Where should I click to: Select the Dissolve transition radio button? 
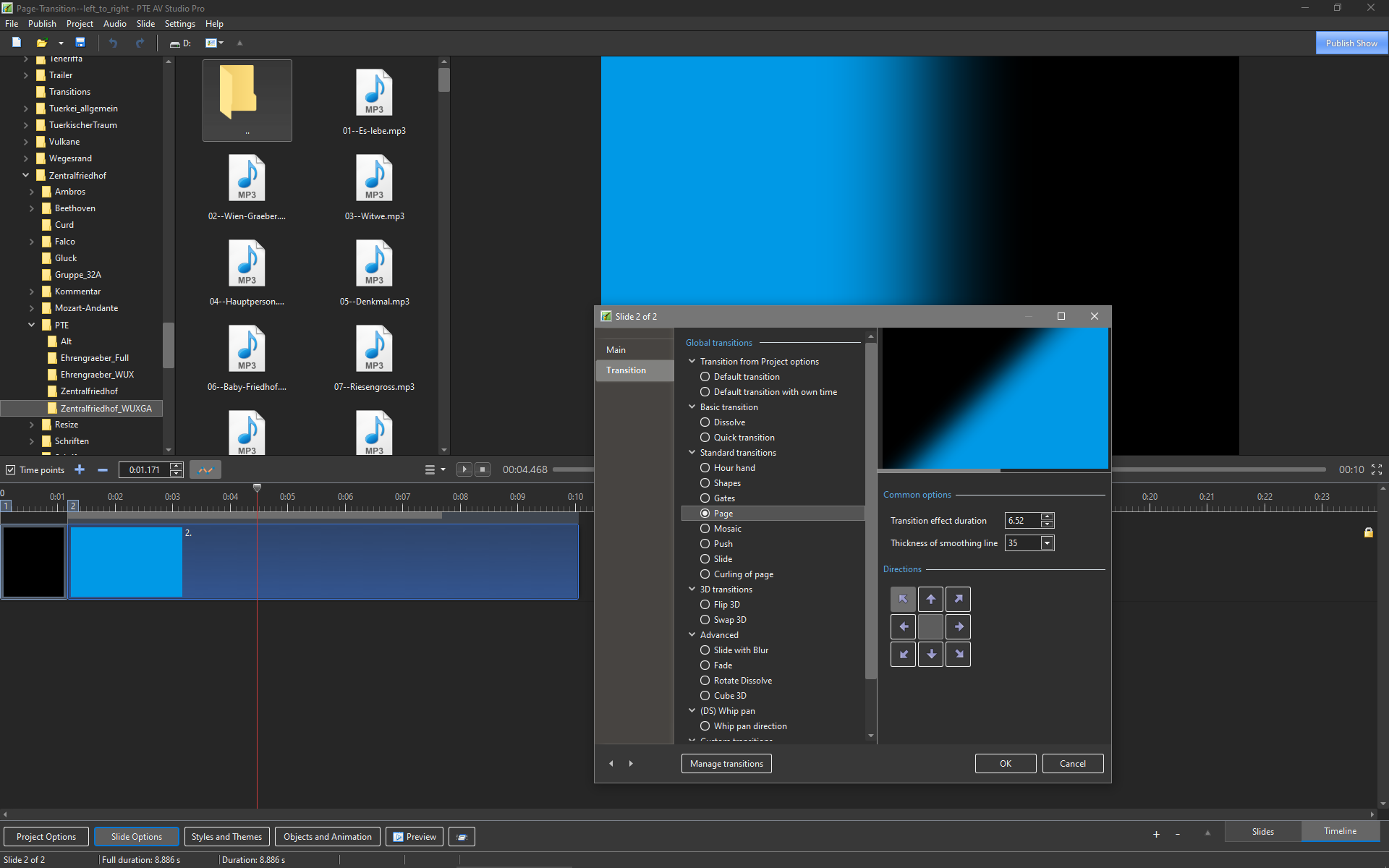pyautogui.click(x=705, y=422)
